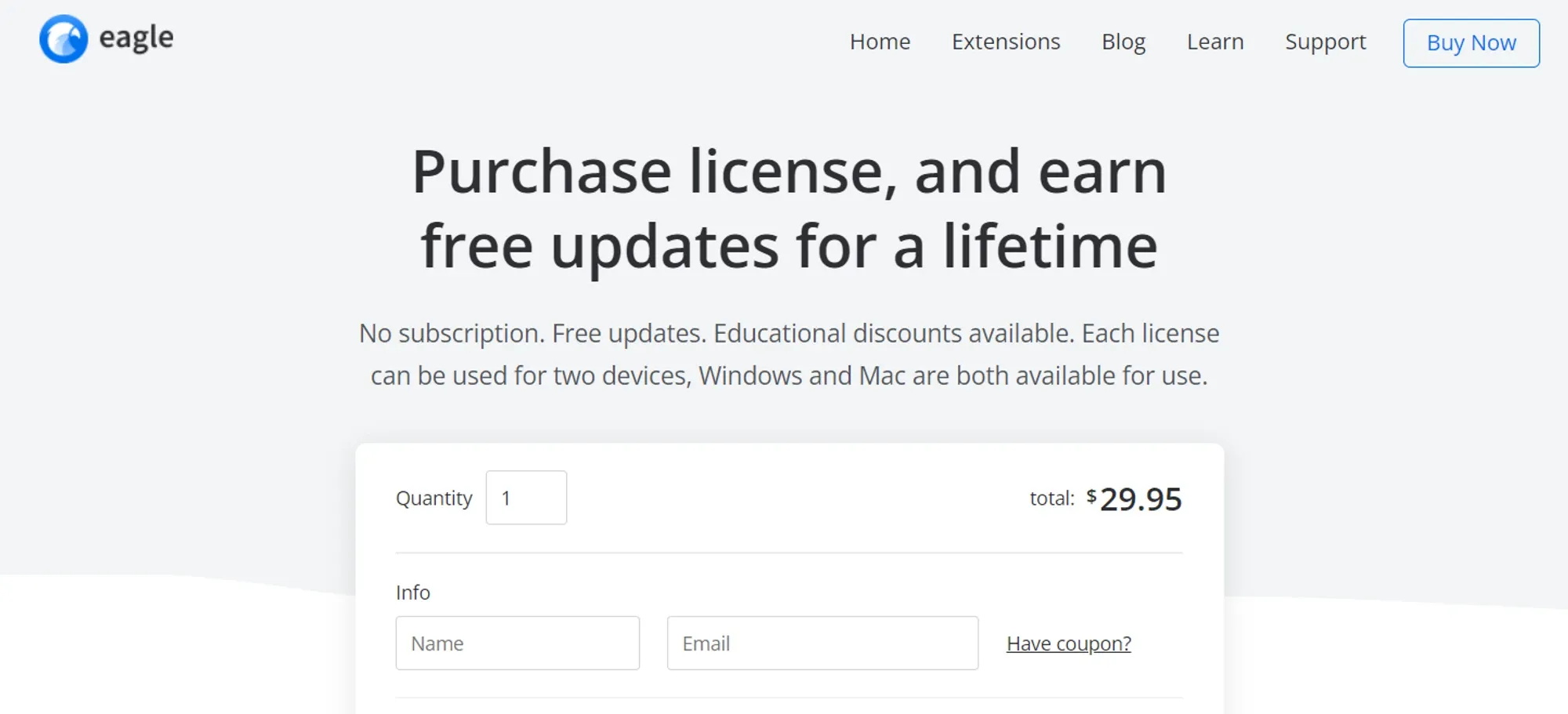Open the Extensions nav item
The width and height of the screenshot is (1568, 714).
[x=1006, y=42]
